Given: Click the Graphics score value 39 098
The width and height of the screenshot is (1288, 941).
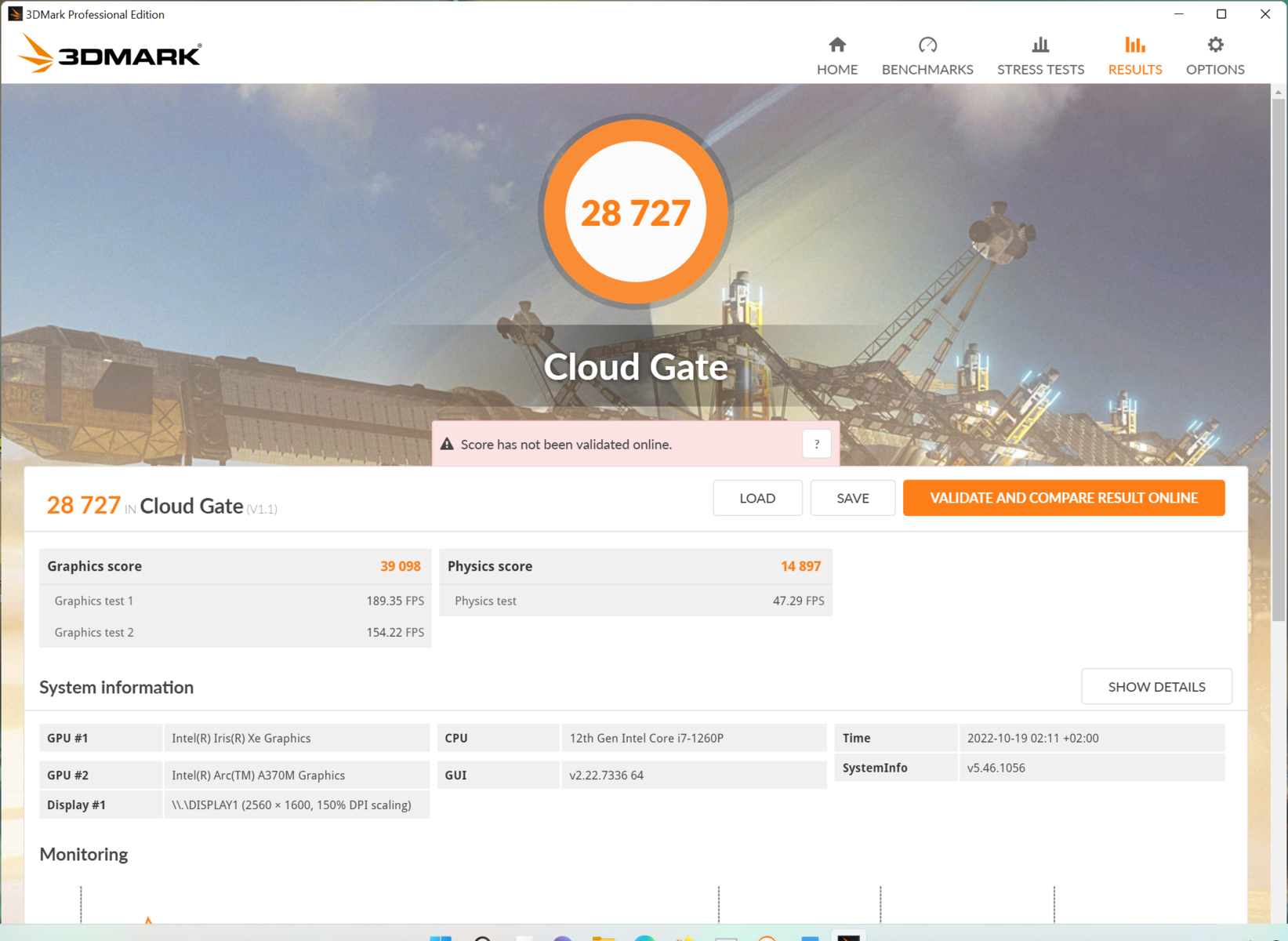Looking at the screenshot, I should pyautogui.click(x=401, y=566).
